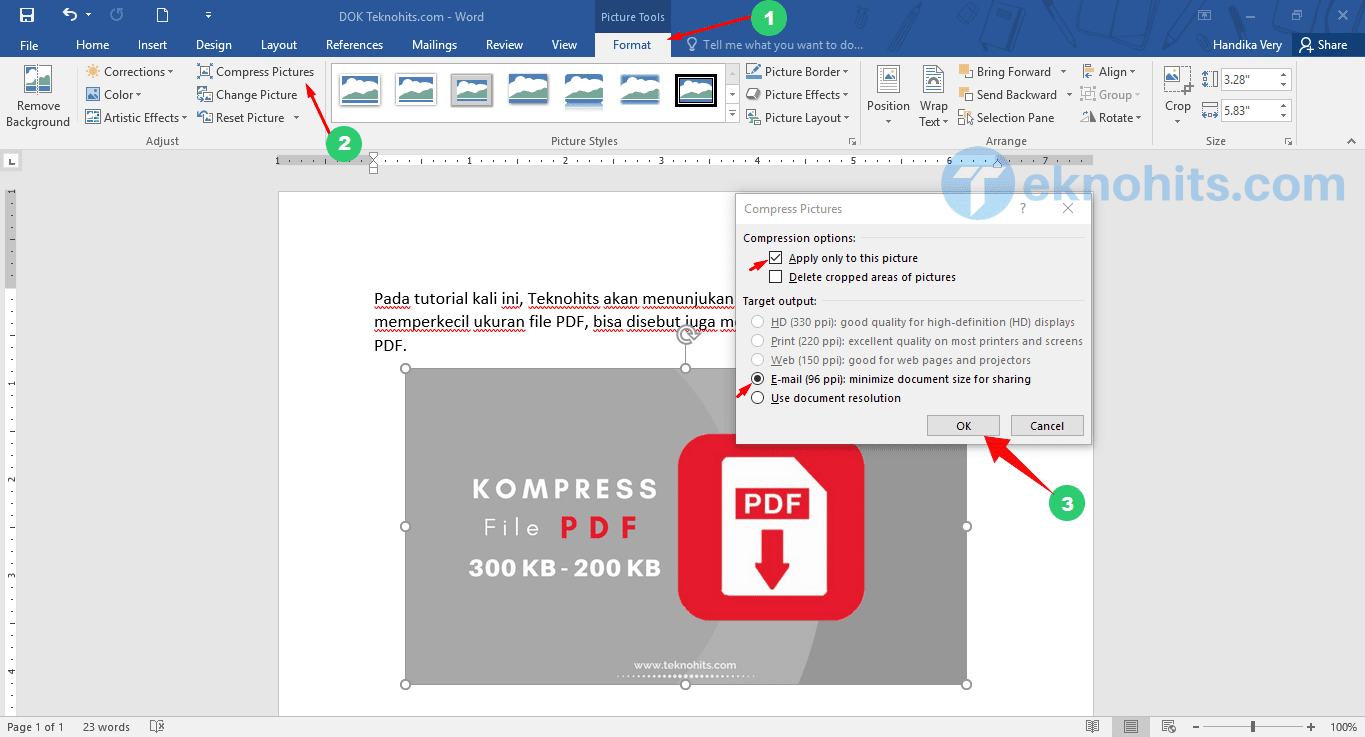Click the Undo arrow icon

(69, 15)
